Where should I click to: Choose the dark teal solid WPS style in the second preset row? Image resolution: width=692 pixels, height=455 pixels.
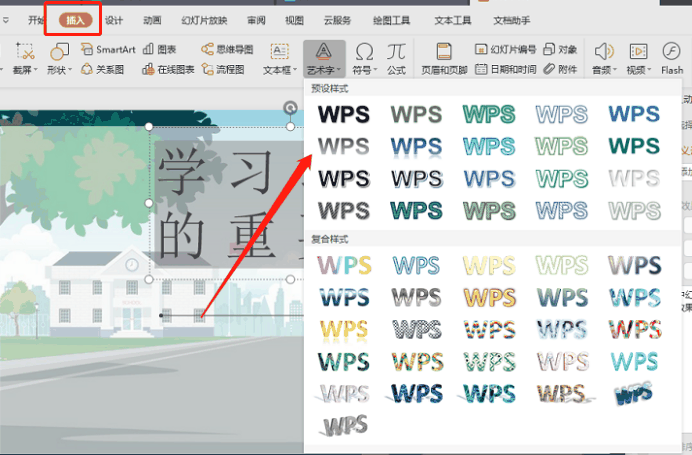click(x=634, y=146)
